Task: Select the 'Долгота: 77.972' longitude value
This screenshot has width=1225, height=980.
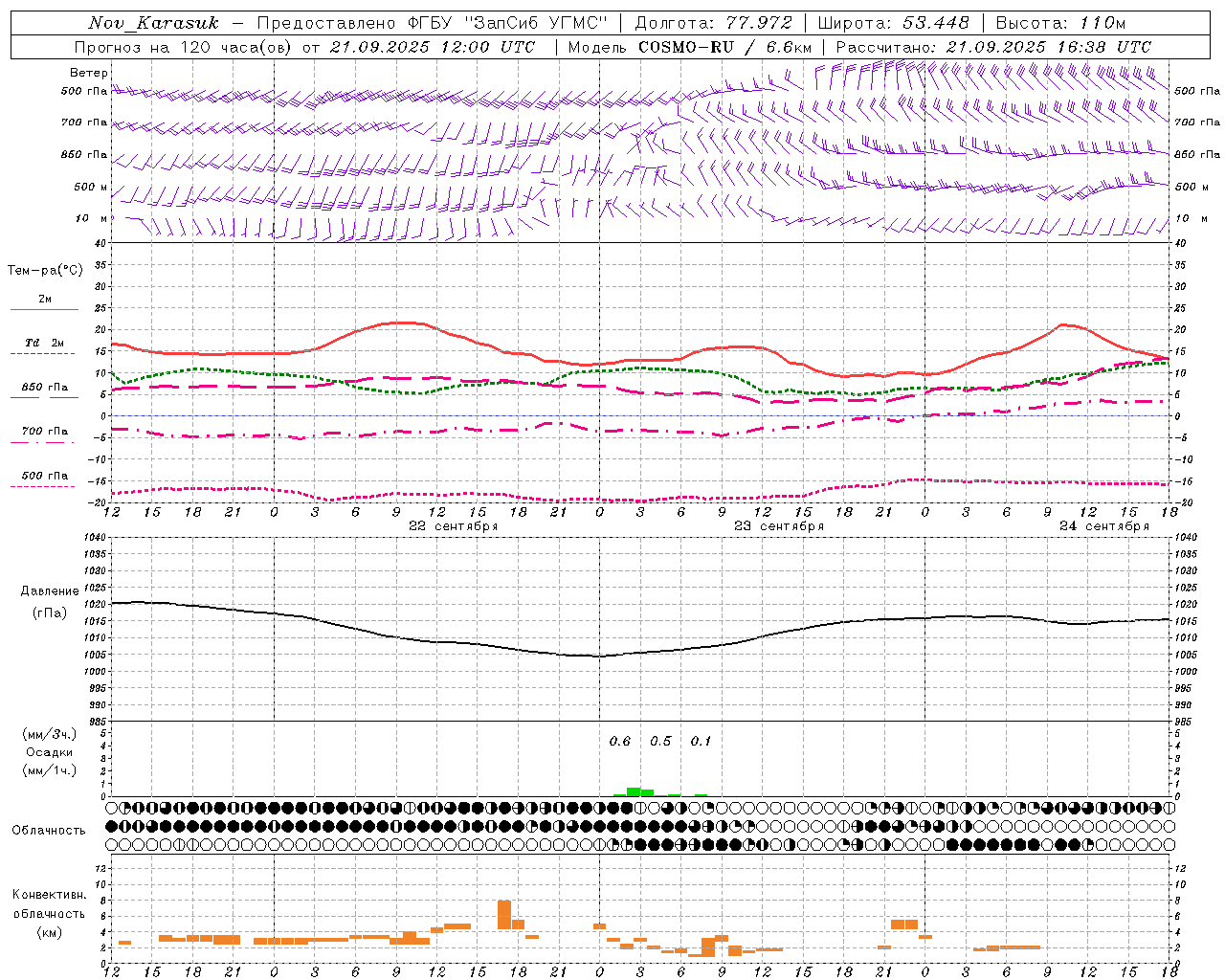Action: pyautogui.click(x=713, y=23)
